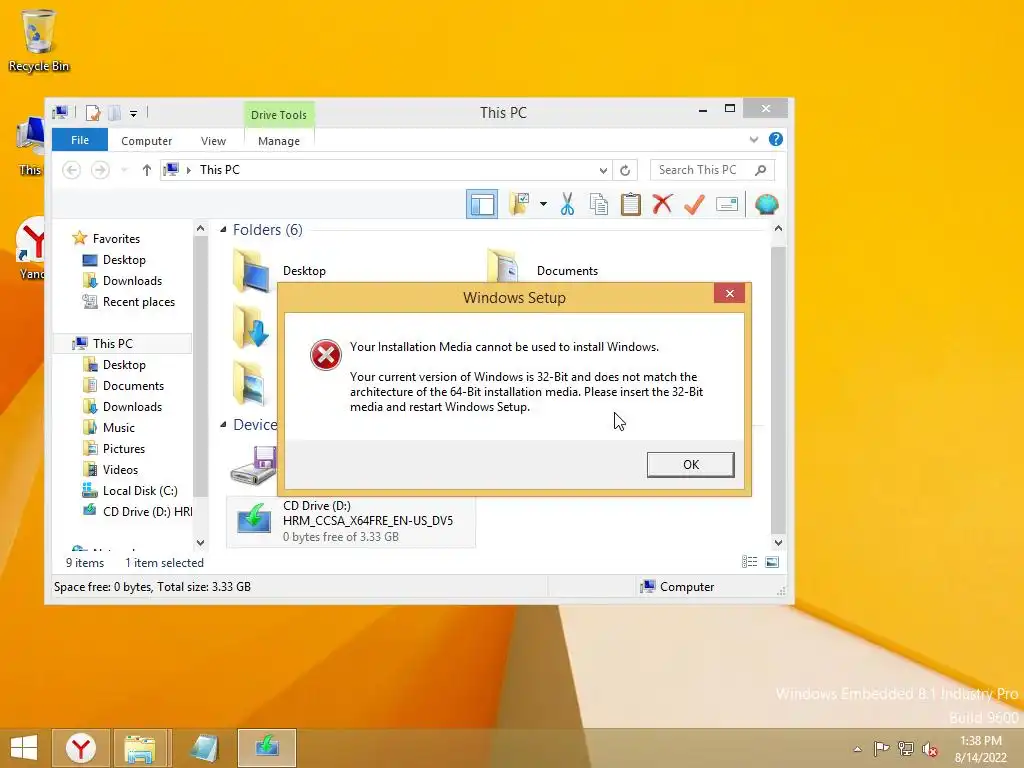Collapse the Folders (6) group
1024x768 pixels.
223,230
